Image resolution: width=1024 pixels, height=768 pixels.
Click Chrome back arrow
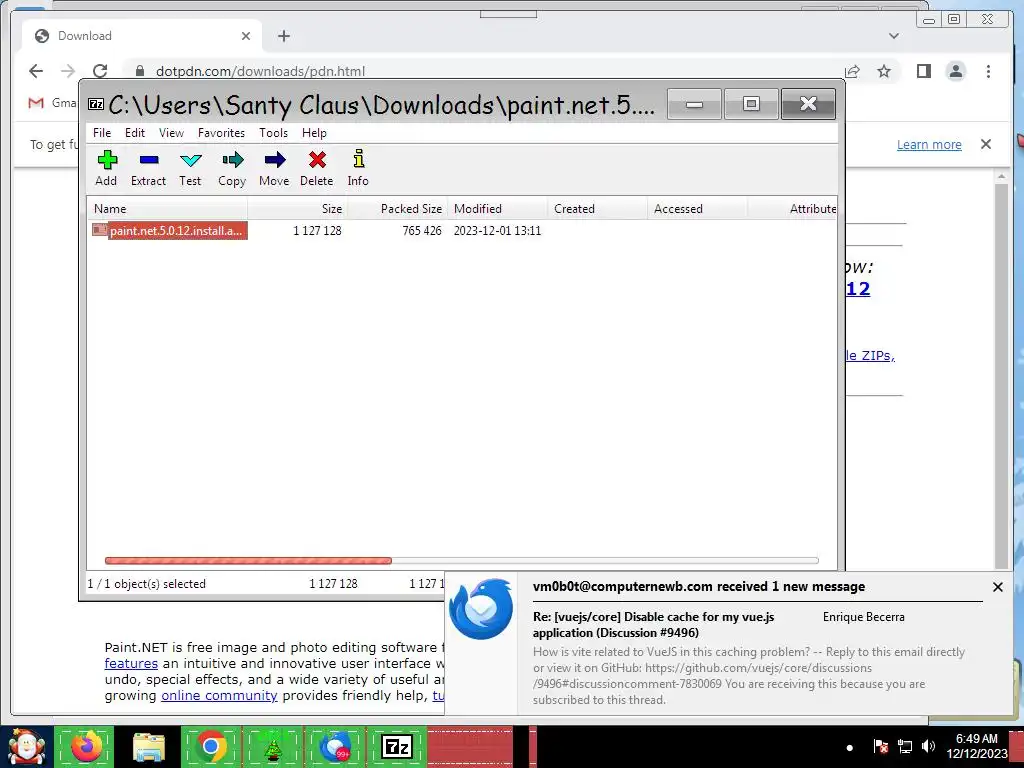[x=36, y=71]
